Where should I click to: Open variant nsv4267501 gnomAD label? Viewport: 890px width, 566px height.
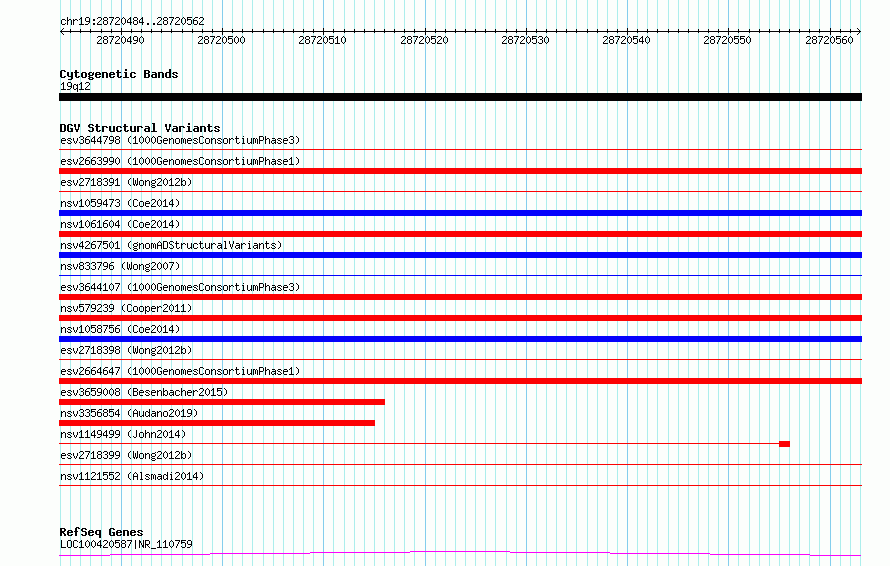pos(171,245)
